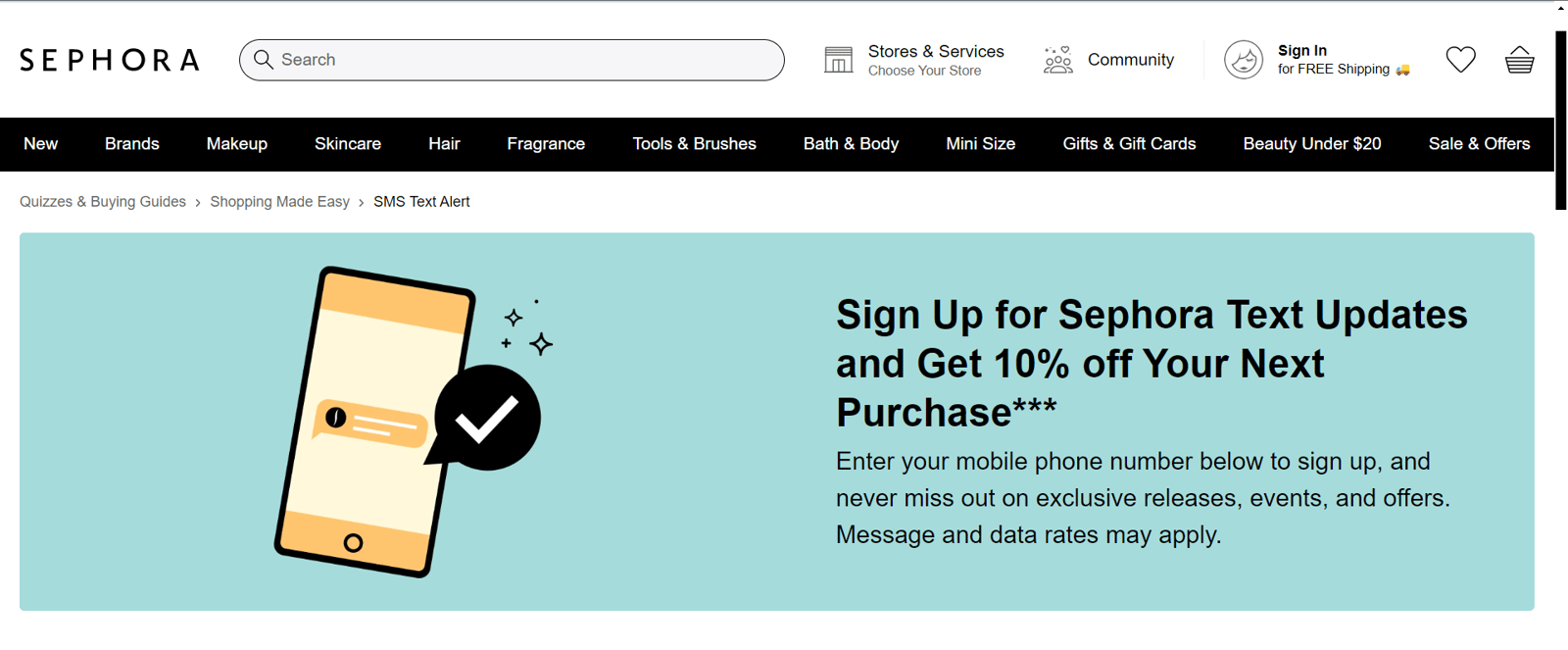This screenshot has height=650, width=1568.
Task: Click the Sign In account avatar
Action: pos(1244,60)
